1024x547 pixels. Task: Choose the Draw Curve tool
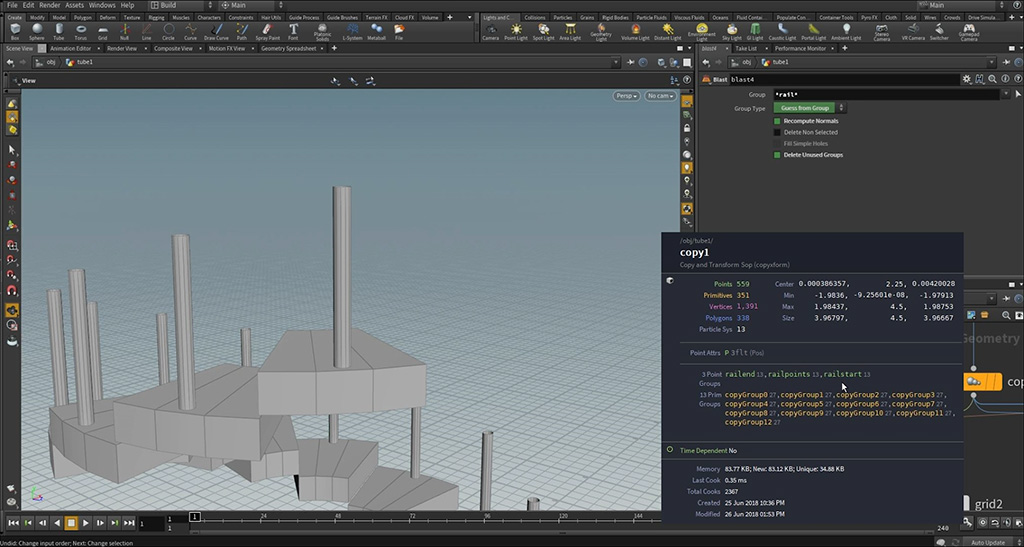[216, 31]
